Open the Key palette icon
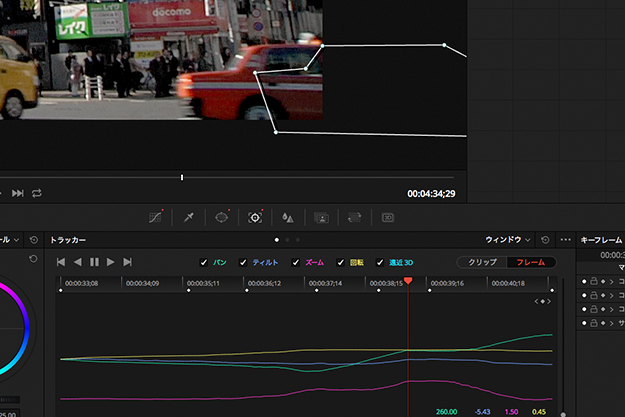This screenshot has width=625, height=417. point(322,216)
